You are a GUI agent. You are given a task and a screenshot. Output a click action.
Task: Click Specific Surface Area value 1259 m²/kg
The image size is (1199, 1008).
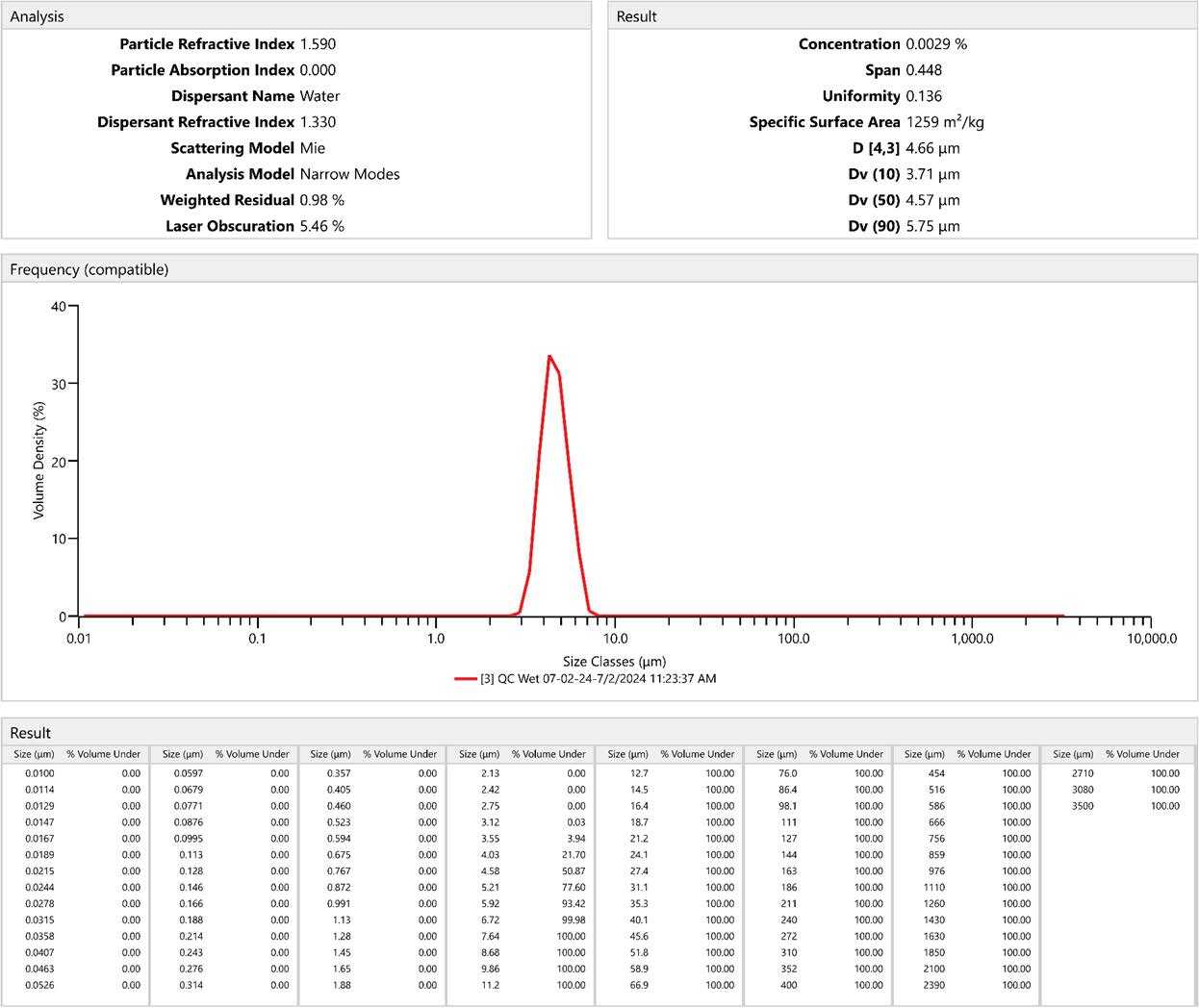coord(944,122)
